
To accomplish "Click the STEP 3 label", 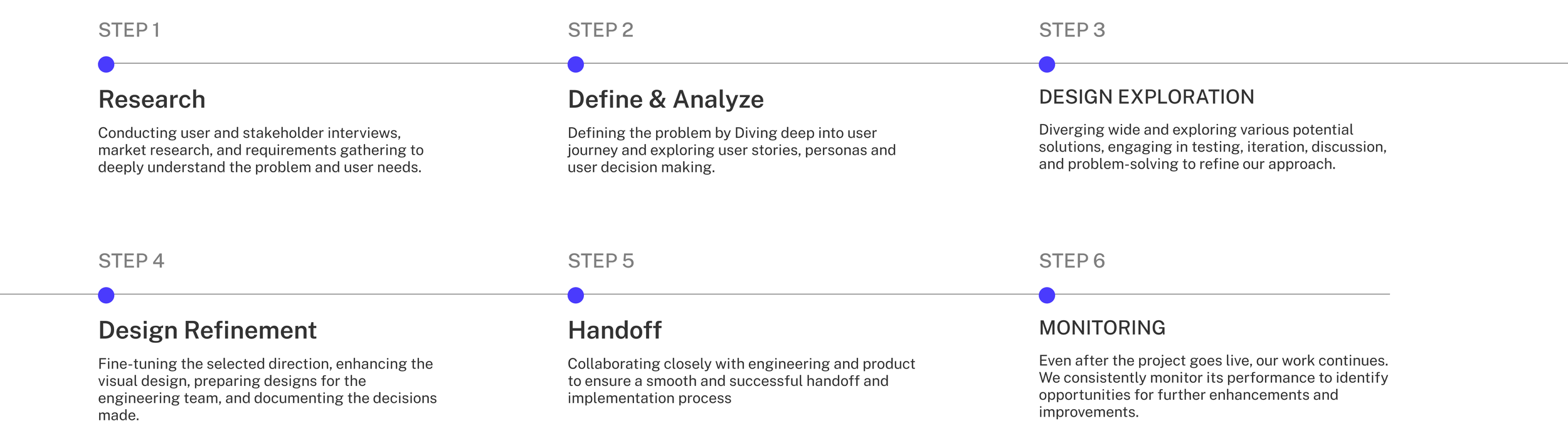I will click(1072, 30).
